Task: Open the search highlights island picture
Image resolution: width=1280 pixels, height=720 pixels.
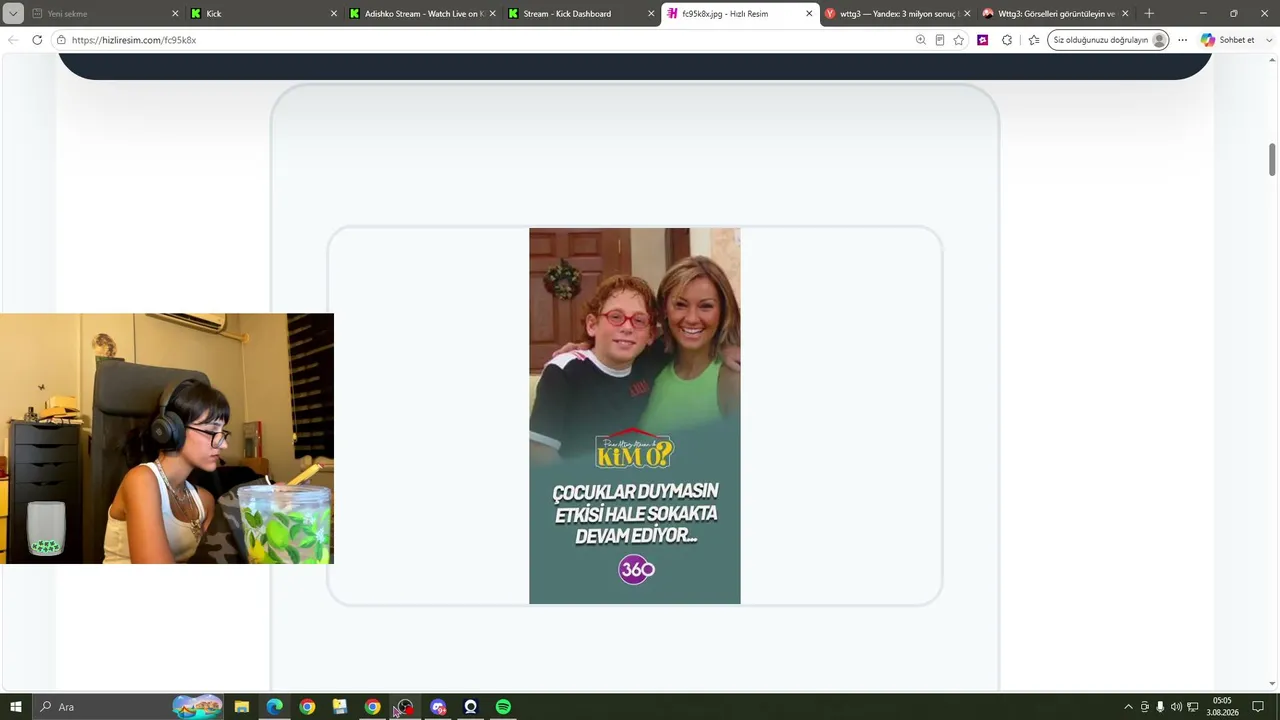Action: tap(197, 707)
